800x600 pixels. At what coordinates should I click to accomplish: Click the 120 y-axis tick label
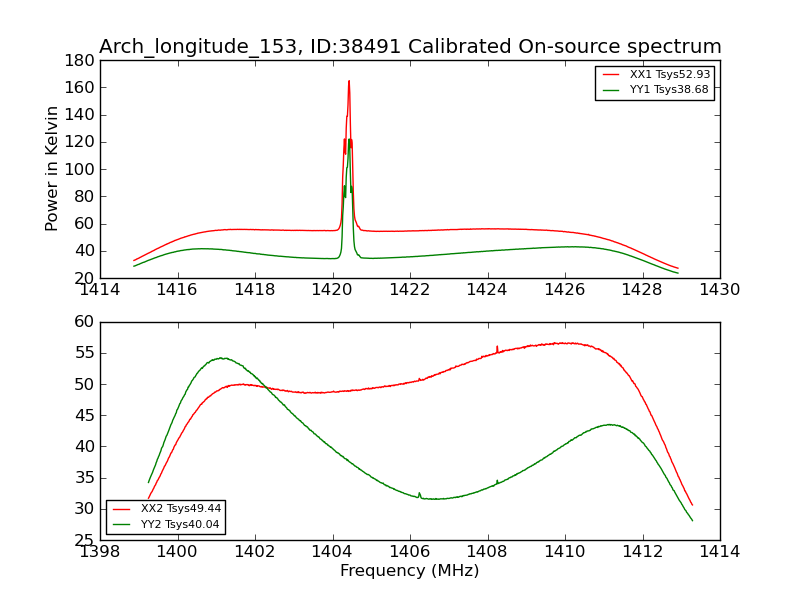tap(80, 142)
